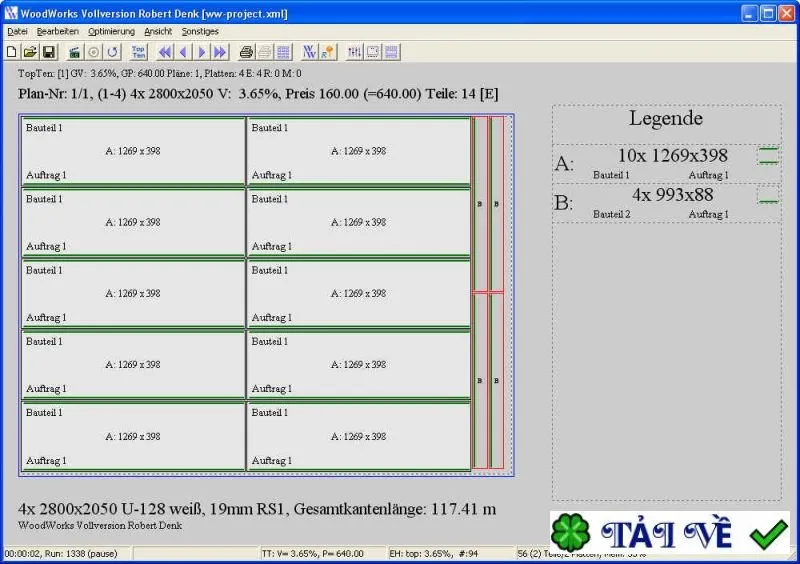800x564 pixels.
Task: Open a project with the folder icon
Action: [30, 52]
